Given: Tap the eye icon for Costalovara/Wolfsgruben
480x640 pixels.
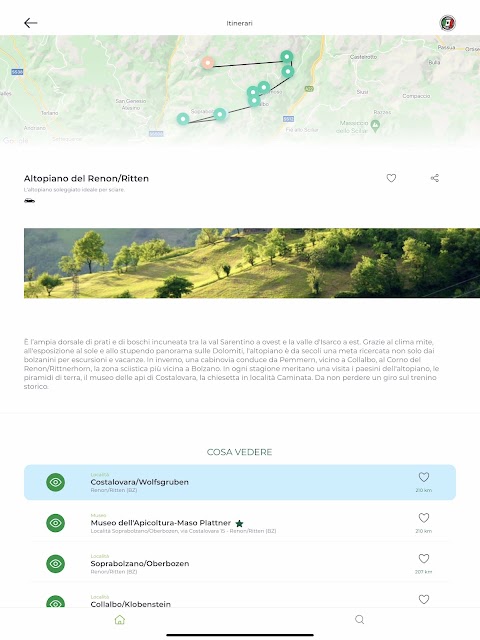Looking at the screenshot, I should tap(56, 482).
